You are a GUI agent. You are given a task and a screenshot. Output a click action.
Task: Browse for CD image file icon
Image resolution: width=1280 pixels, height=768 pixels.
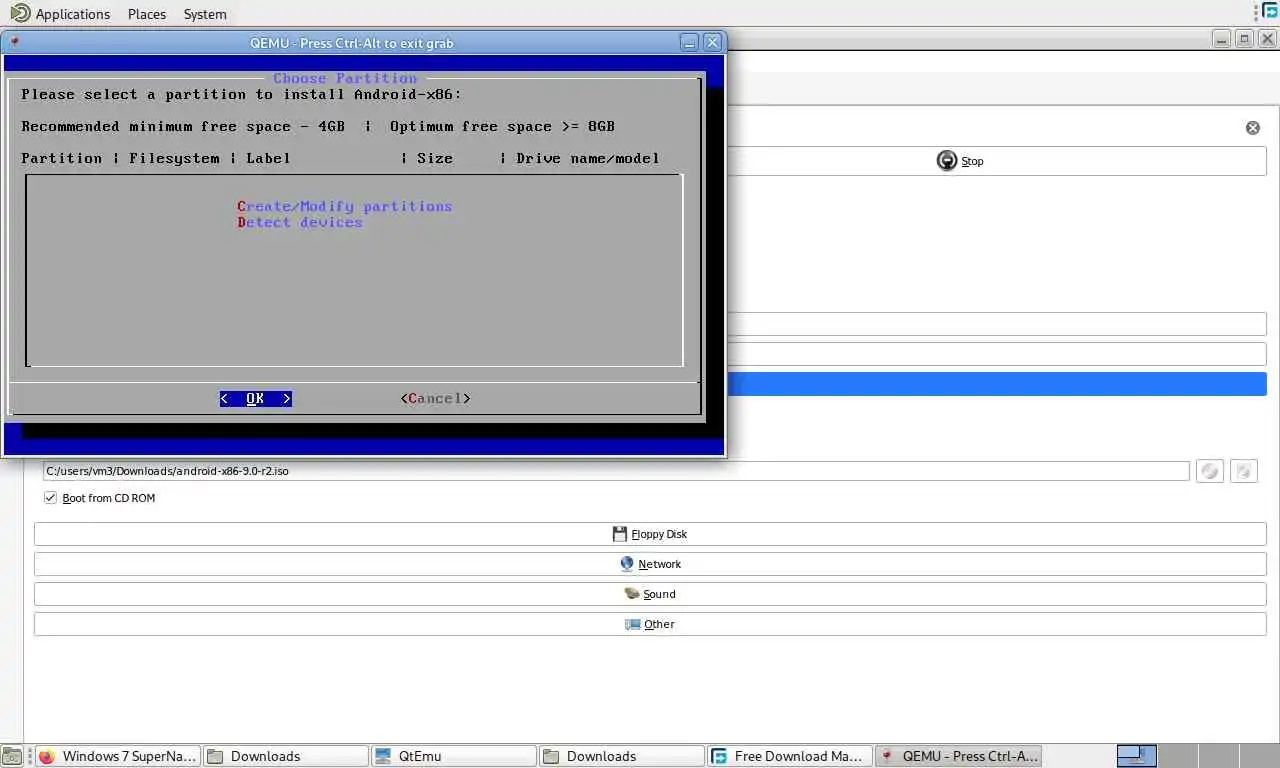click(1210, 471)
